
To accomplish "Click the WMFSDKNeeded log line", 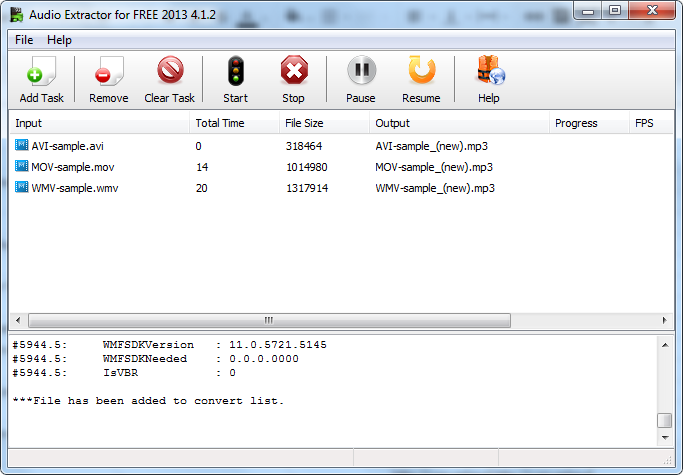I will point(156,359).
